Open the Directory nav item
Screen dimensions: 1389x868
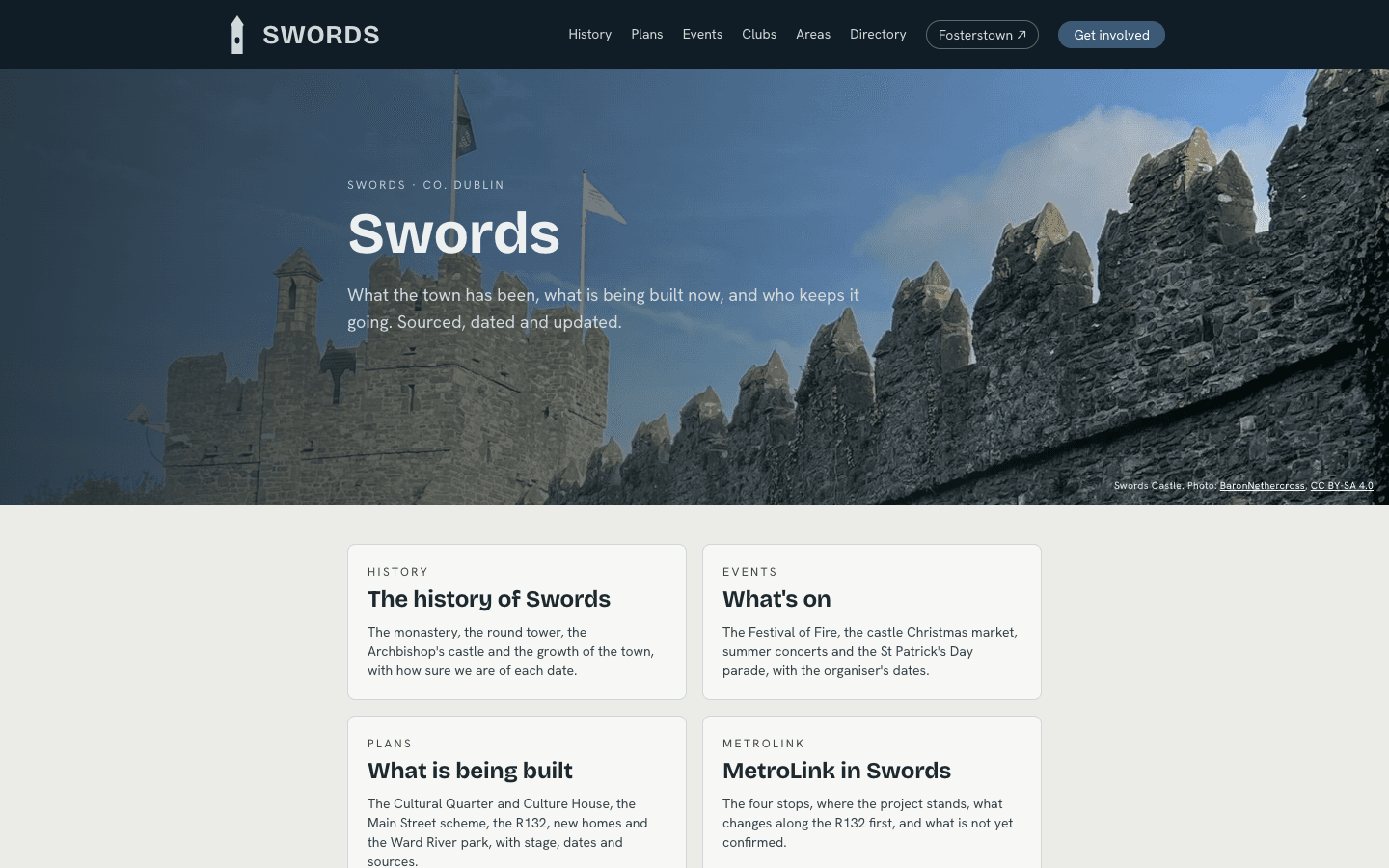click(x=878, y=34)
